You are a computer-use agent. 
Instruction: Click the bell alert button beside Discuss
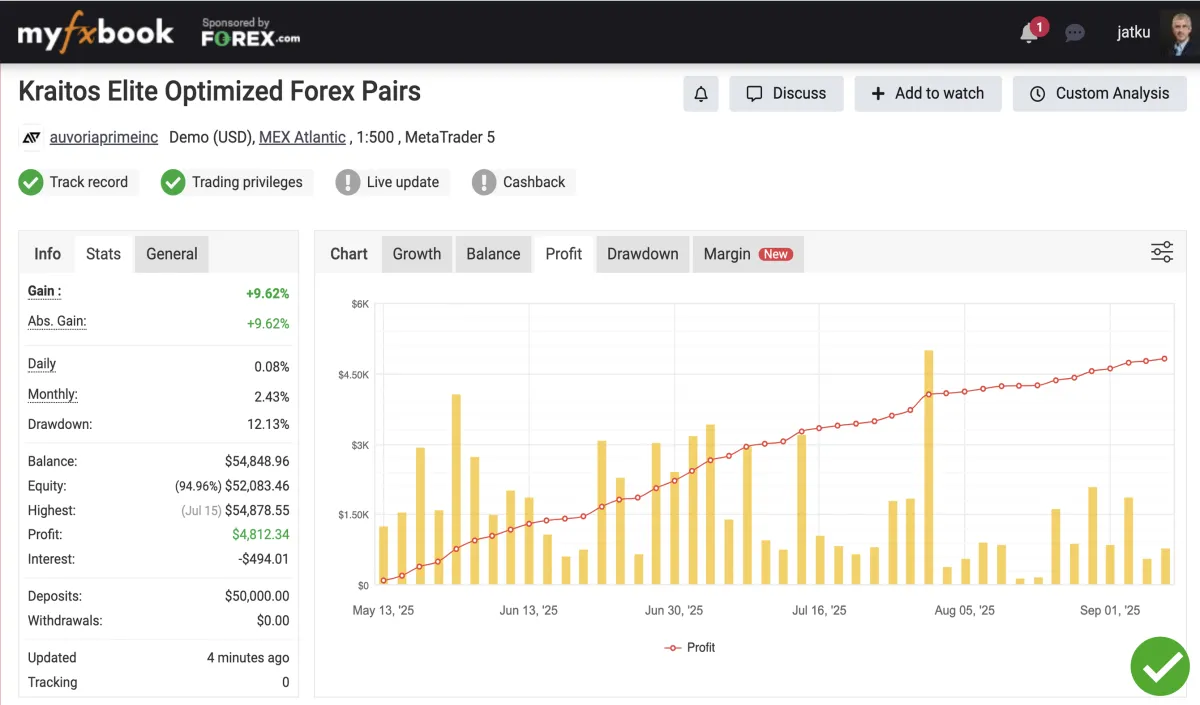(701, 94)
